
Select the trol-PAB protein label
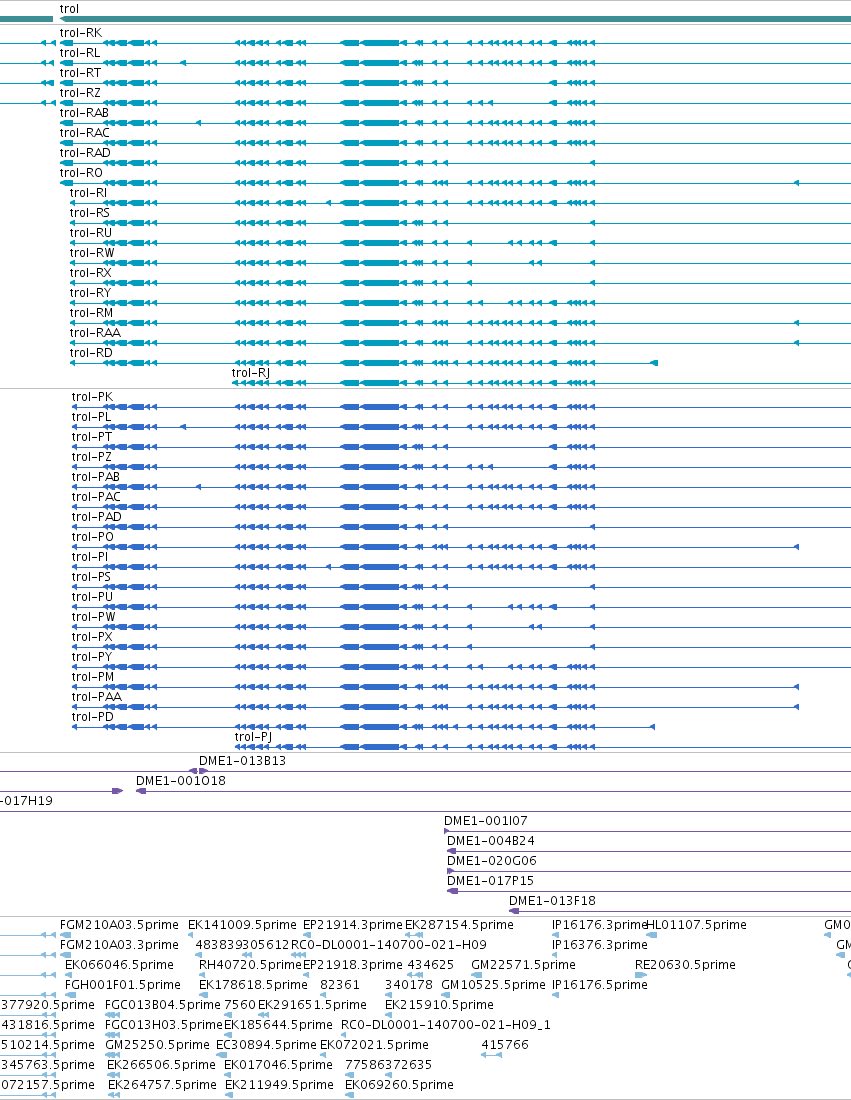(x=95, y=477)
